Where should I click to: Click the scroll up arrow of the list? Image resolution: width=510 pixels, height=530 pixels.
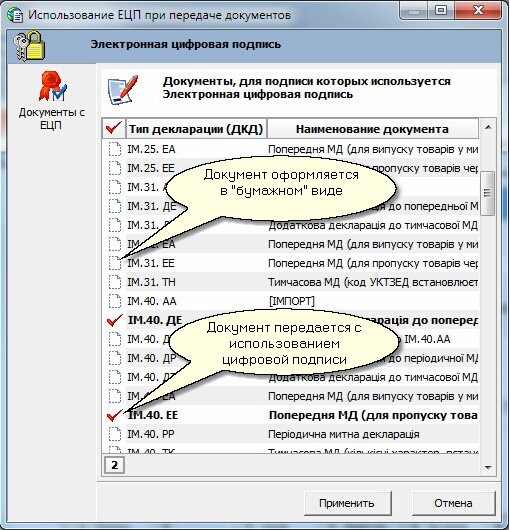click(488, 127)
